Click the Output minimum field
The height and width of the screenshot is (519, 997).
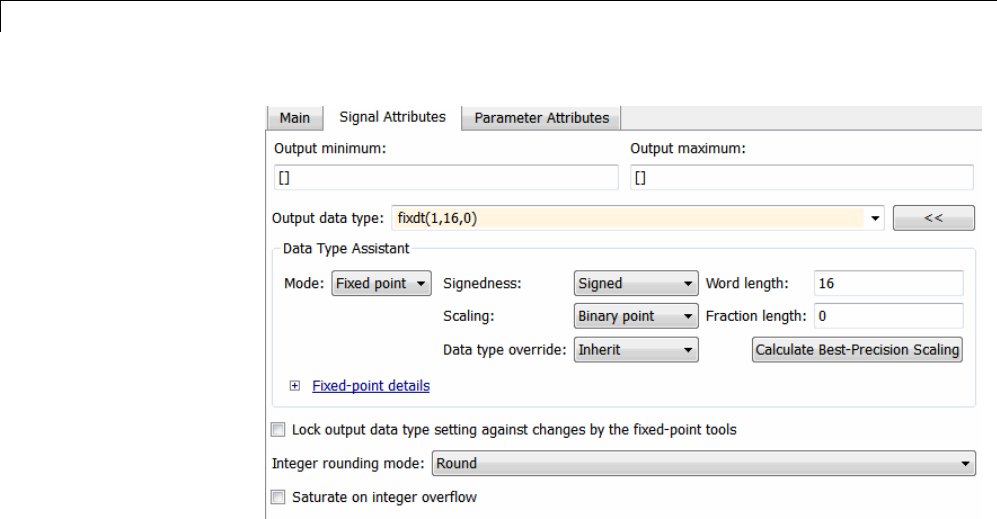[x=446, y=178]
